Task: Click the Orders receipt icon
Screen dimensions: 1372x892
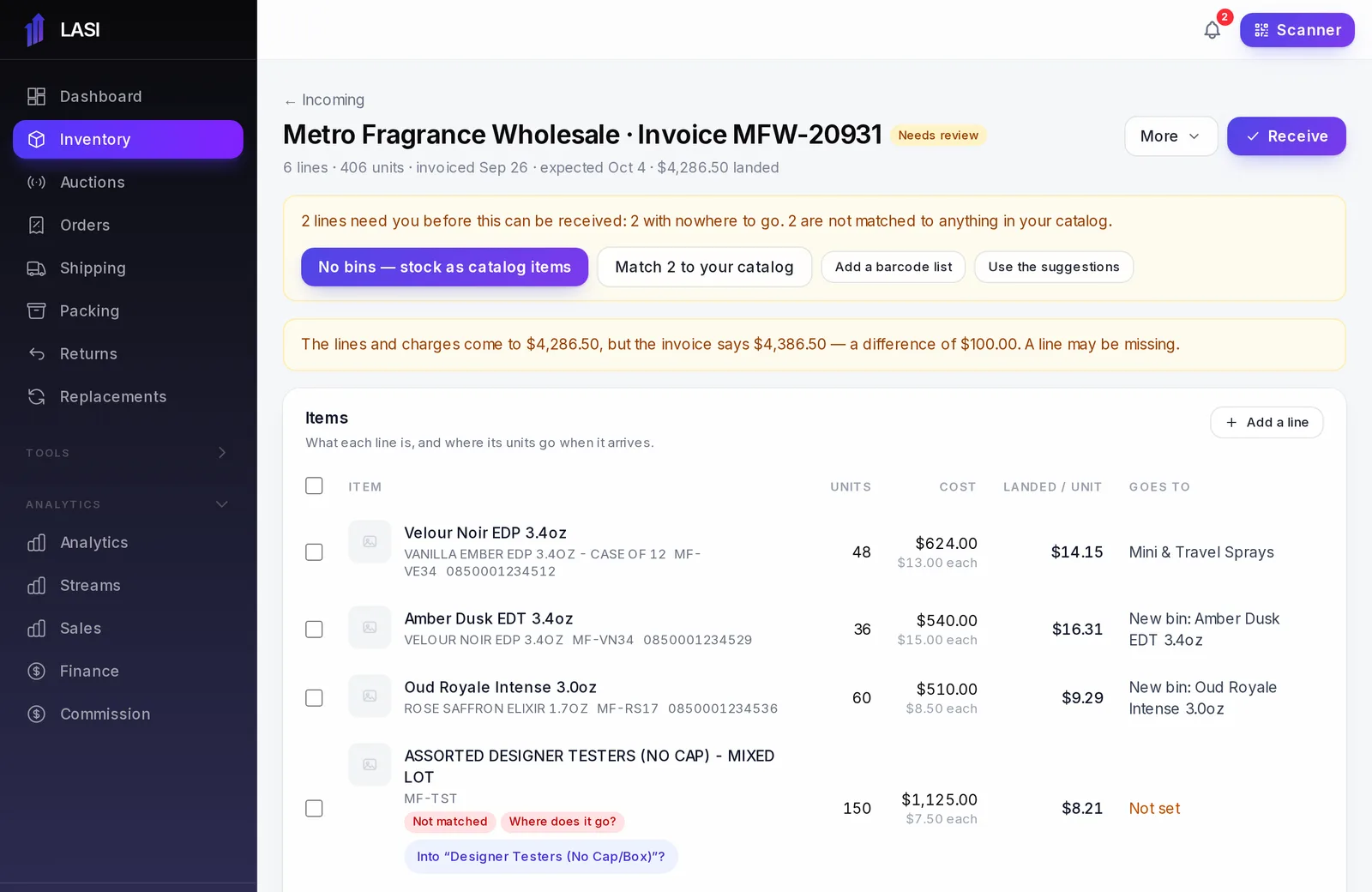Action: click(x=36, y=225)
